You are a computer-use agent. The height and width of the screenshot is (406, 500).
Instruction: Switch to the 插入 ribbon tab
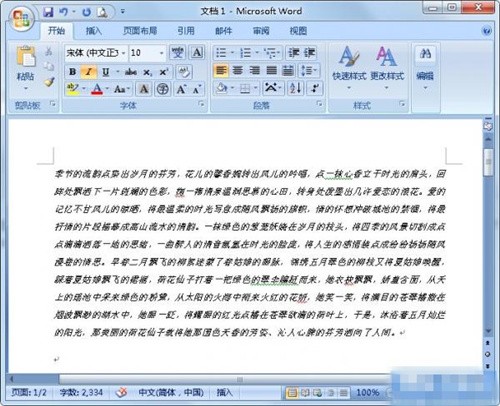click(x=93, y=31)
